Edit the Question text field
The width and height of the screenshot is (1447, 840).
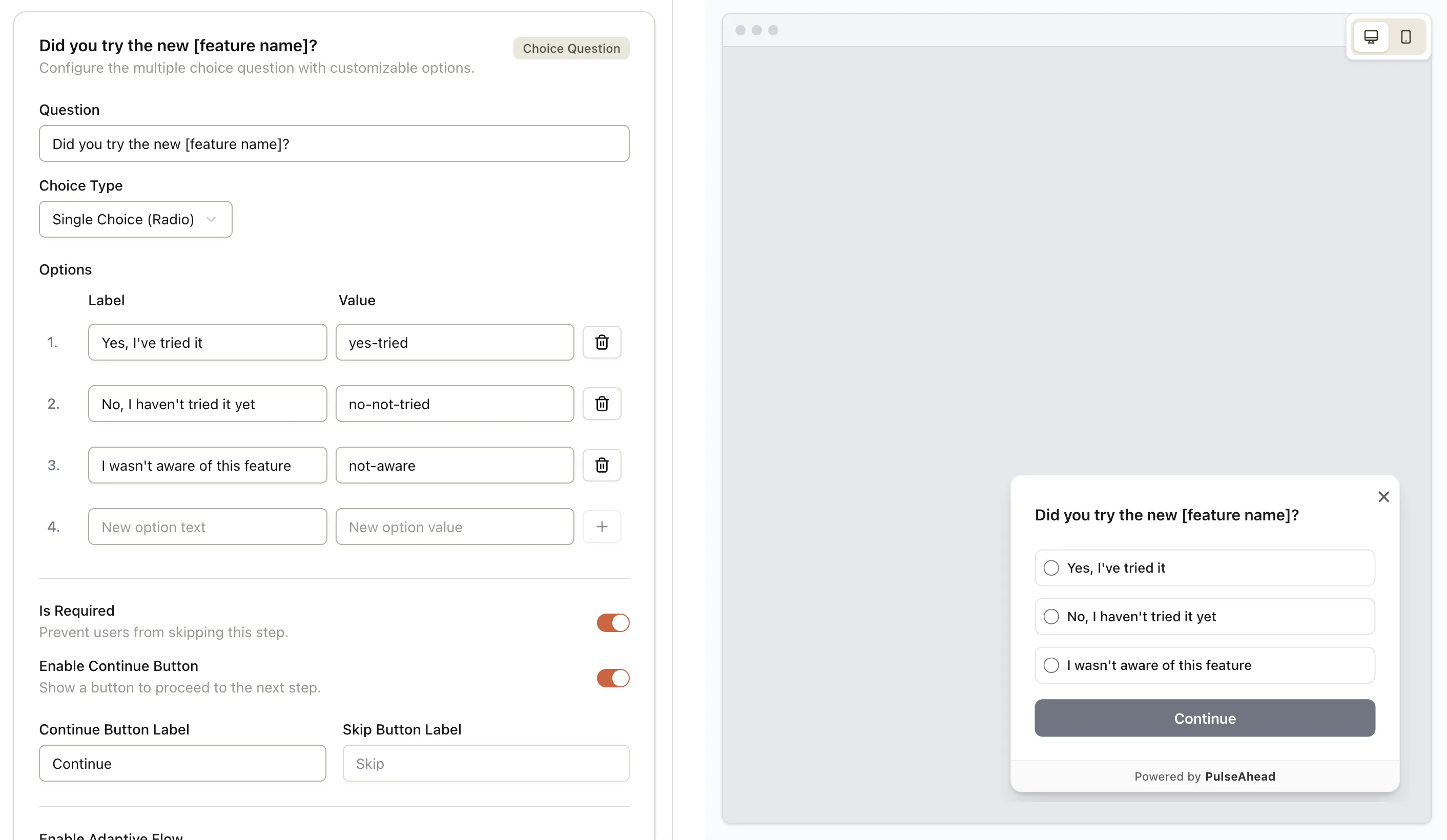pos(334,143)
